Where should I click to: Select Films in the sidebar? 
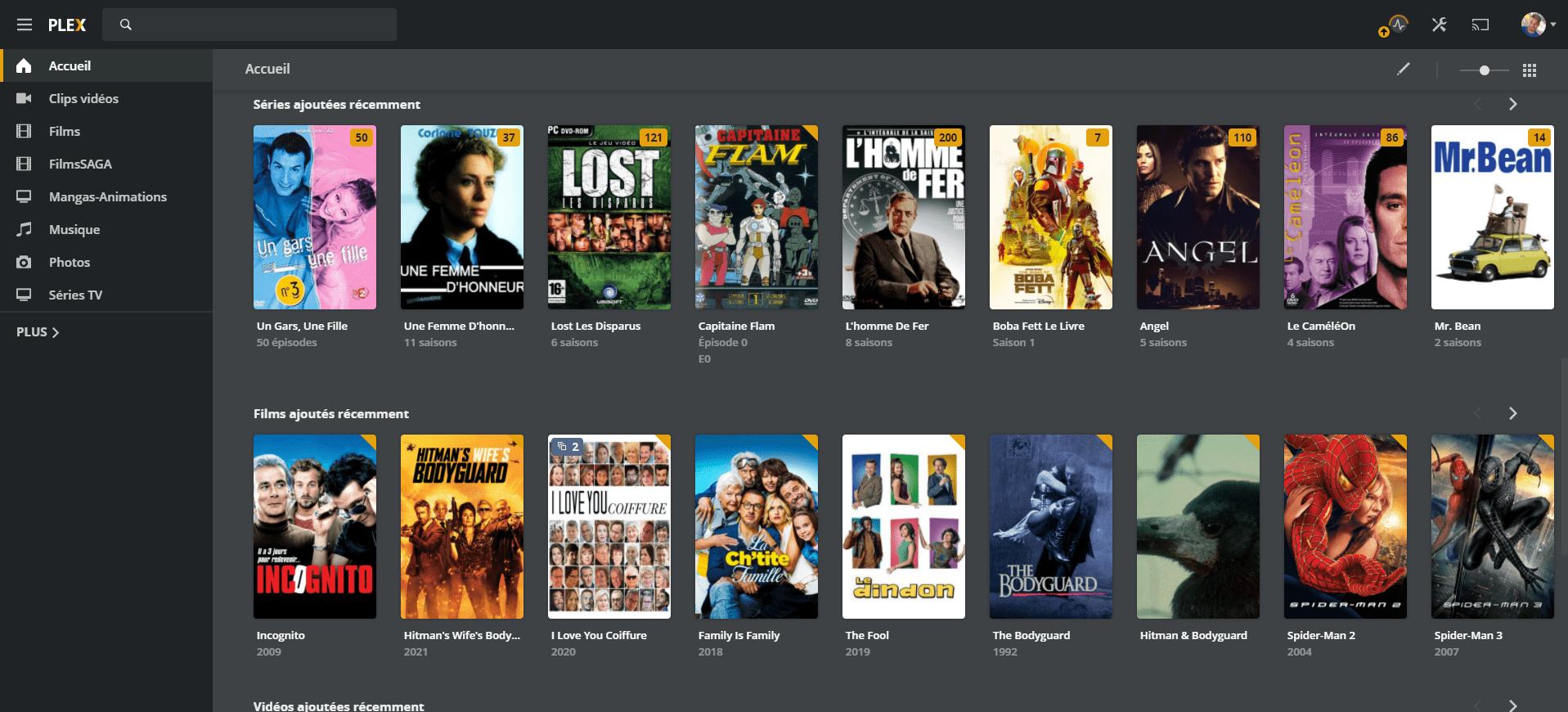click(65, 132)
